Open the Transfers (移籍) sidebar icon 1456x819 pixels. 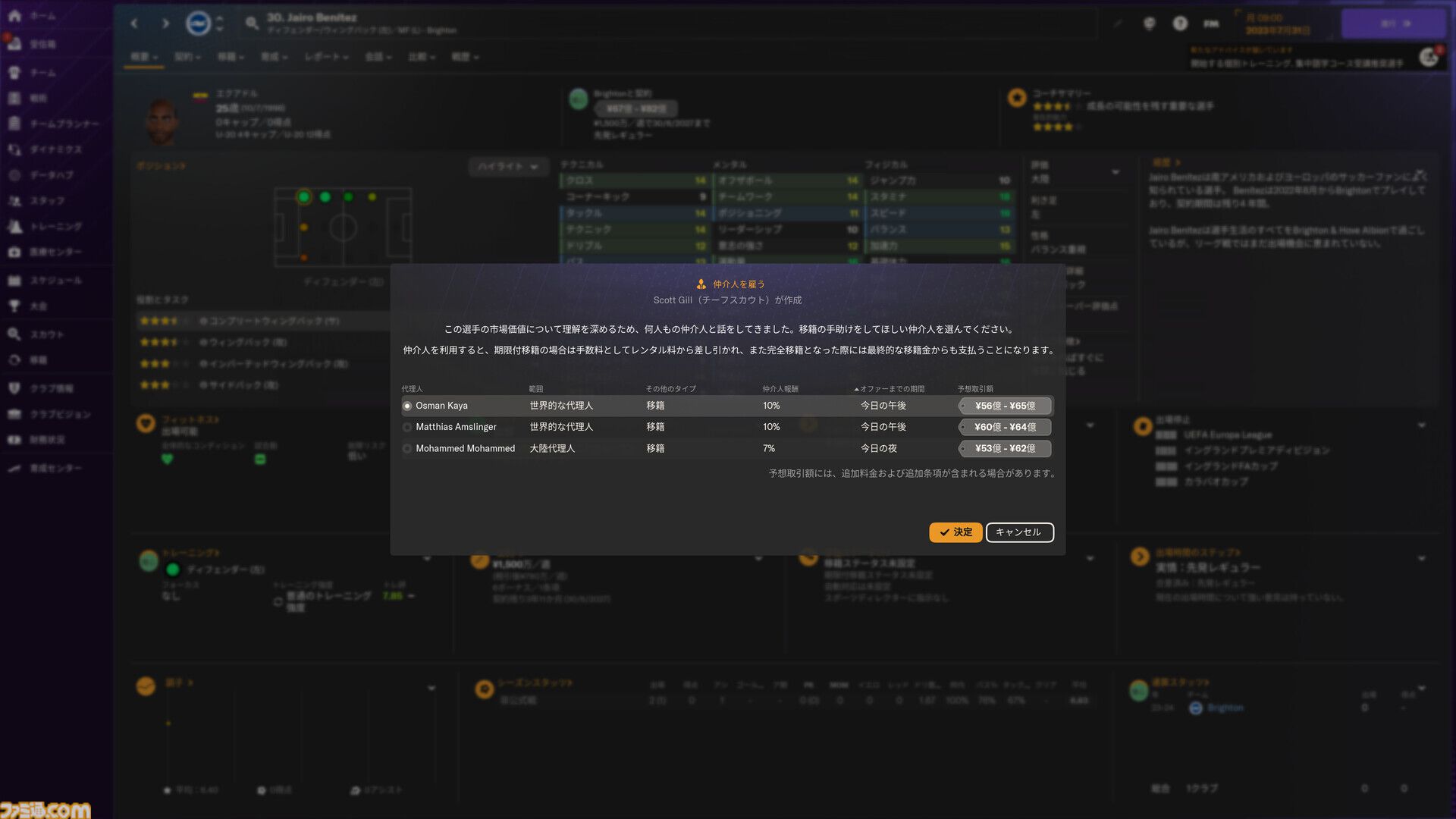point(14,359)
